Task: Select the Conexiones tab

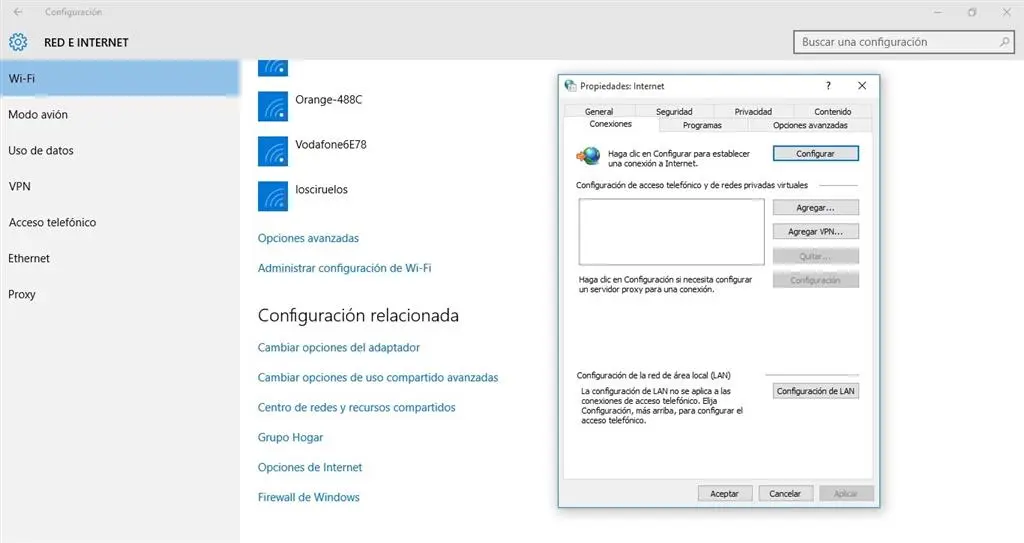Action: coord(611,124)
